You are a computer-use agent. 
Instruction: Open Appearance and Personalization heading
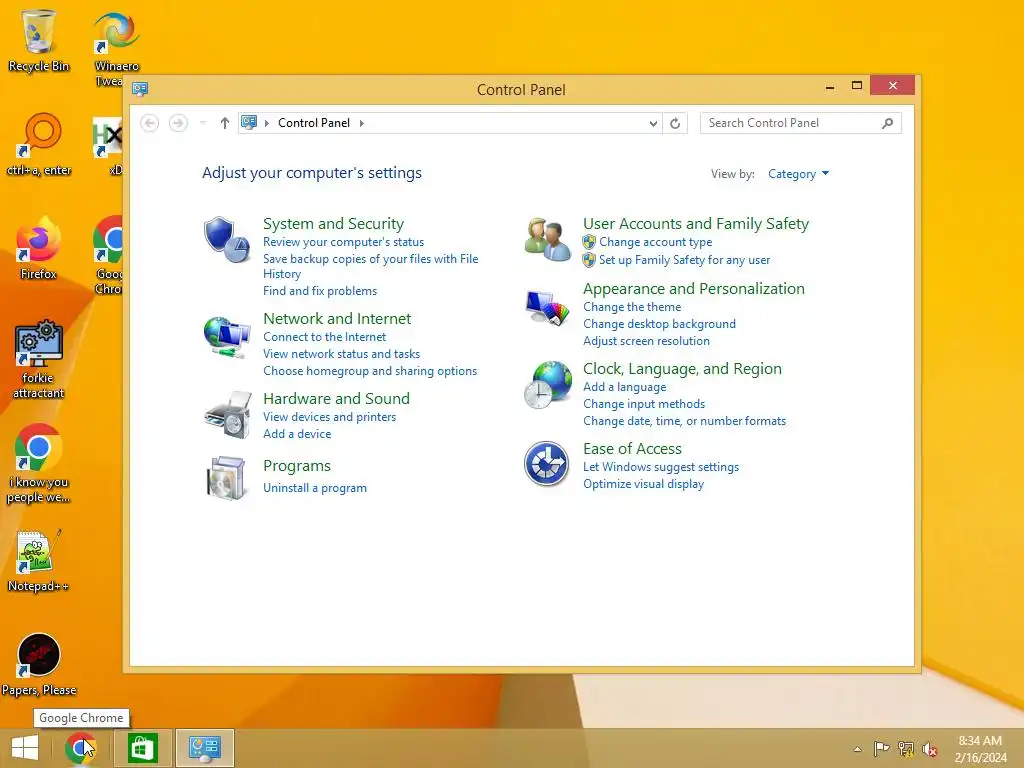(x=694, y=289)
